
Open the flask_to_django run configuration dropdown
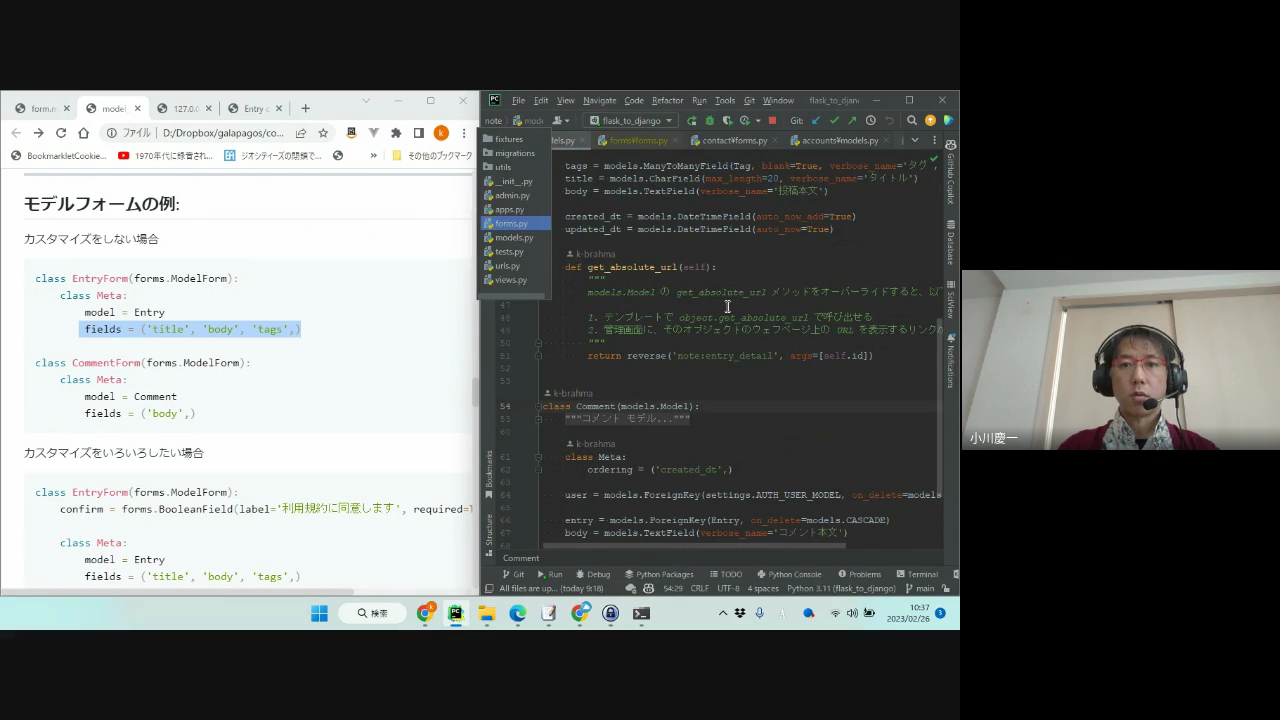pyautogui.click(x=630, y=121)
